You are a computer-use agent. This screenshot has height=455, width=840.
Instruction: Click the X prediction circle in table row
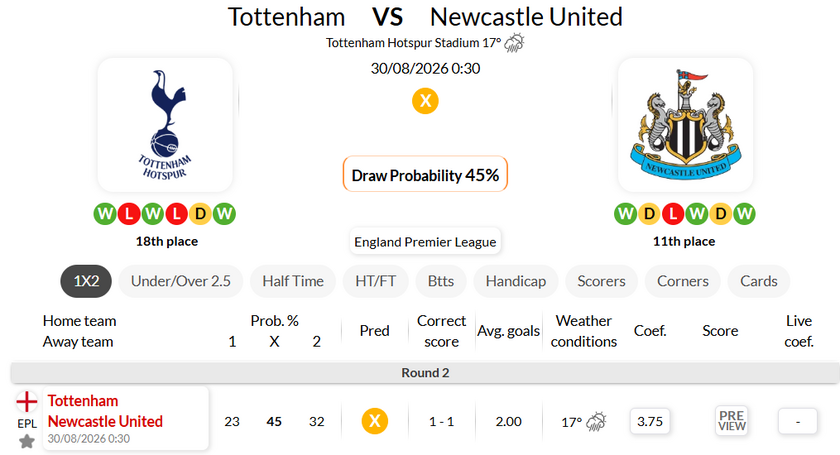[x=374, y=421]
